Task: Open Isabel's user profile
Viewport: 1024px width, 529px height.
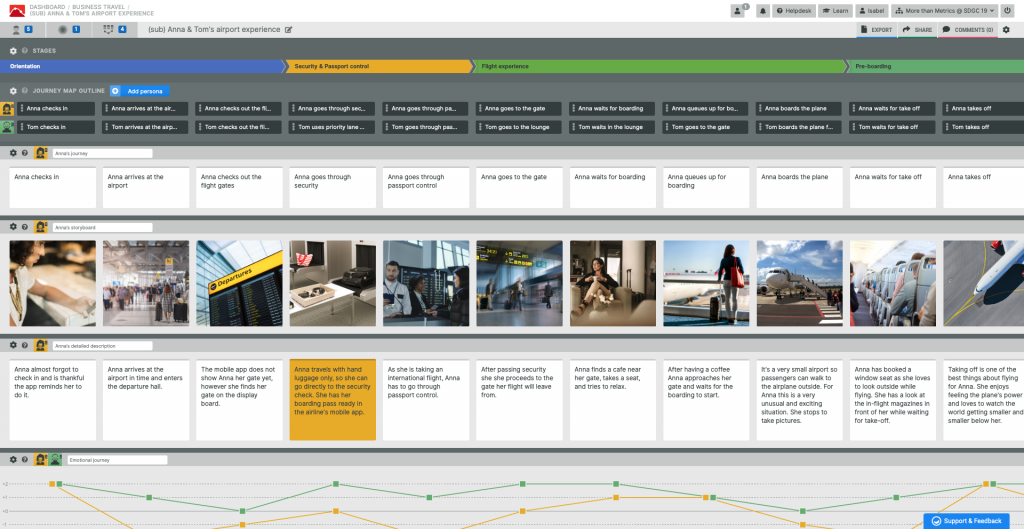Action: click(872, 10)
